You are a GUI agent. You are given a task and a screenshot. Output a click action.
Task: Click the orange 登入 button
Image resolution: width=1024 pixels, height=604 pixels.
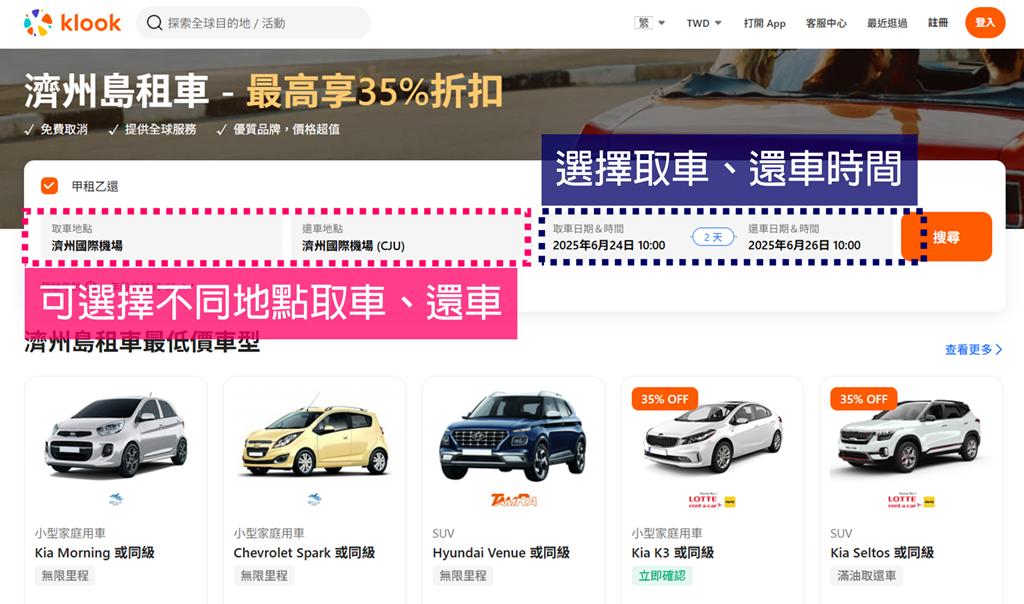click(985, 23)
